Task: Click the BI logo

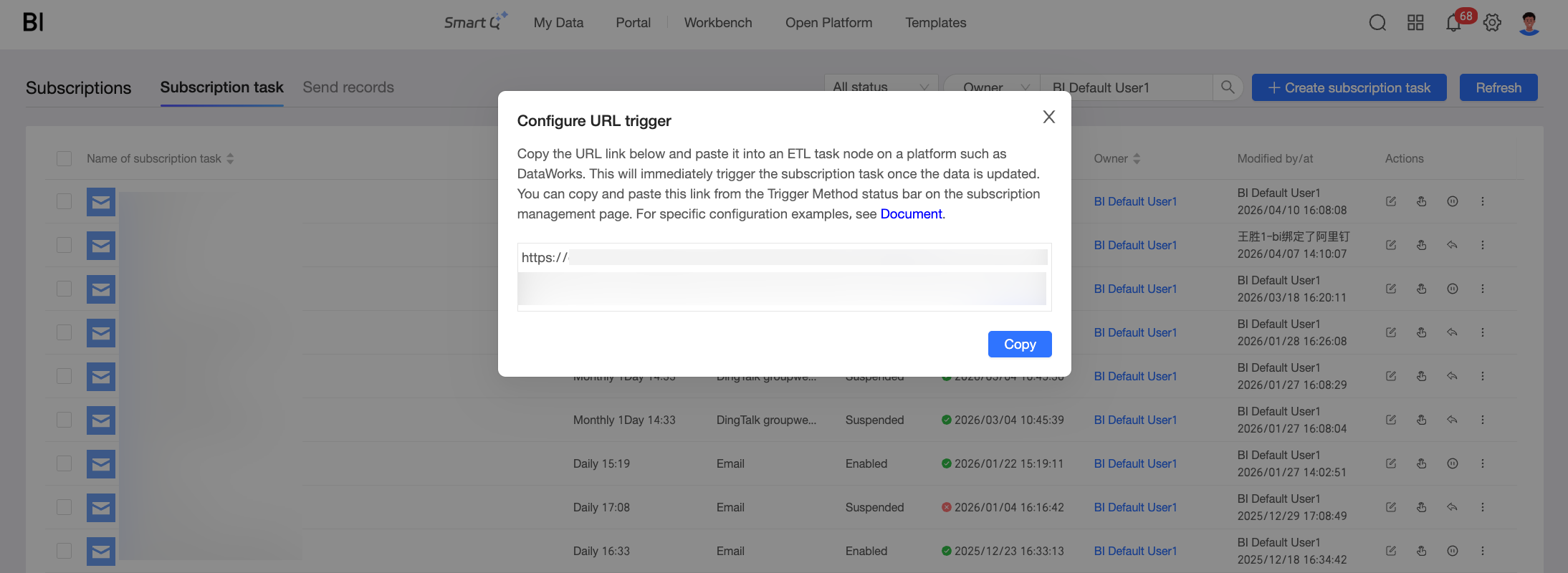Action: pos(33,22)
